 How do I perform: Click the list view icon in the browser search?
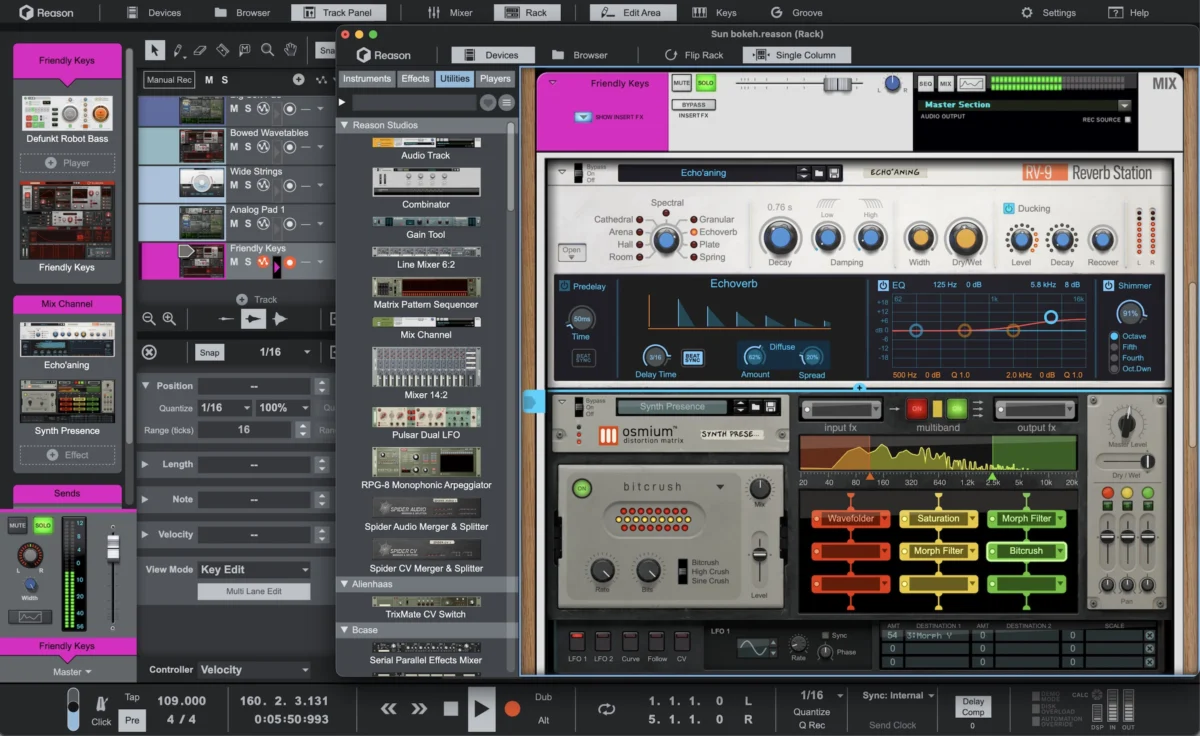(506, 102)
